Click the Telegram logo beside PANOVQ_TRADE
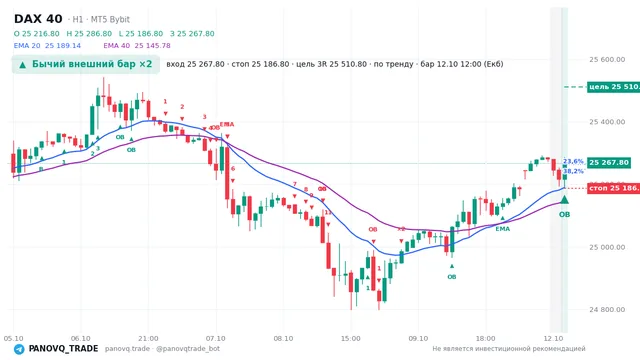Image resolution: width=640 pixels, height=360 pixels. (x=19, y=349)
